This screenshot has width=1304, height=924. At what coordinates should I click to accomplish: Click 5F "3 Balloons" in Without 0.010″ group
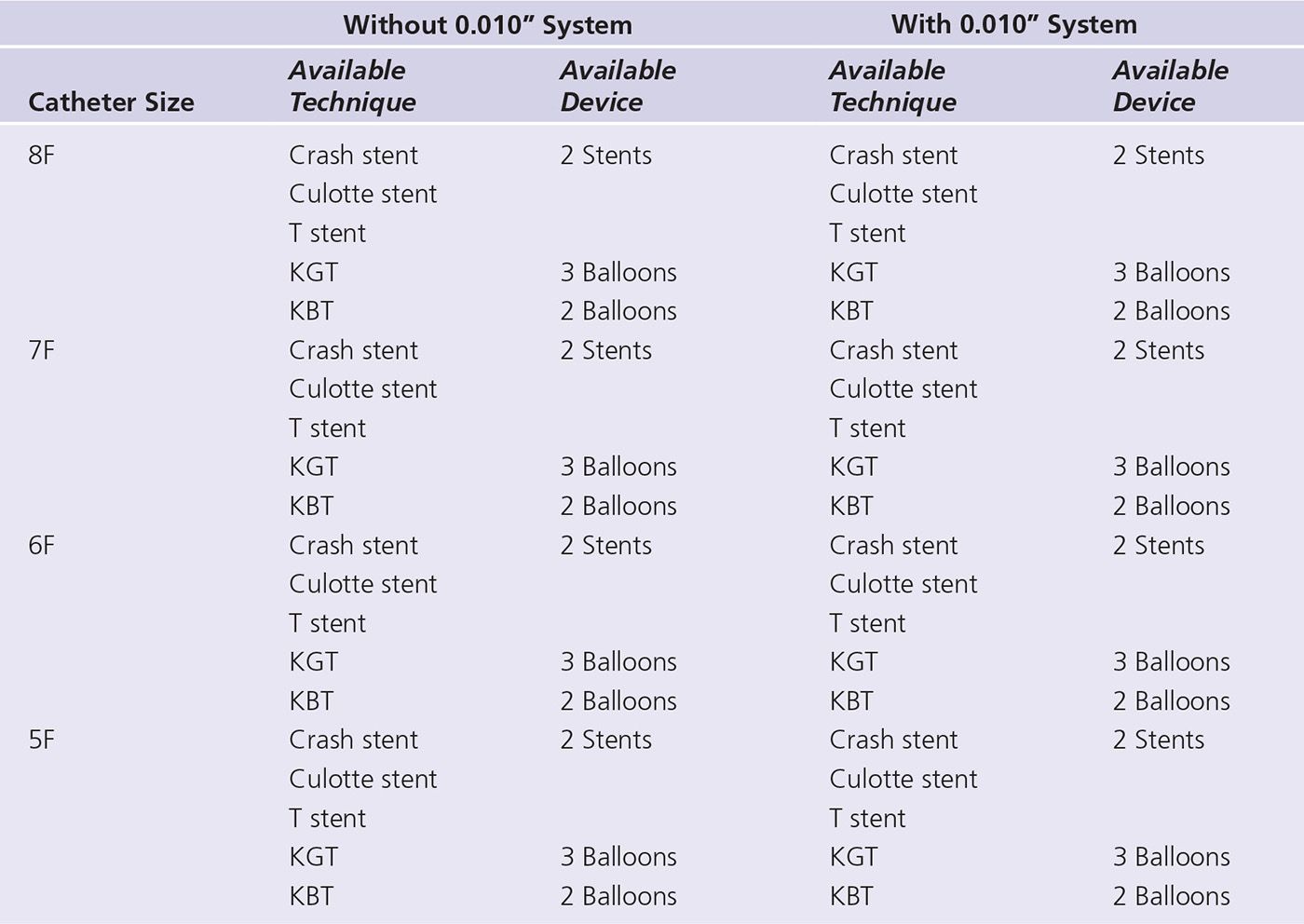618,857
